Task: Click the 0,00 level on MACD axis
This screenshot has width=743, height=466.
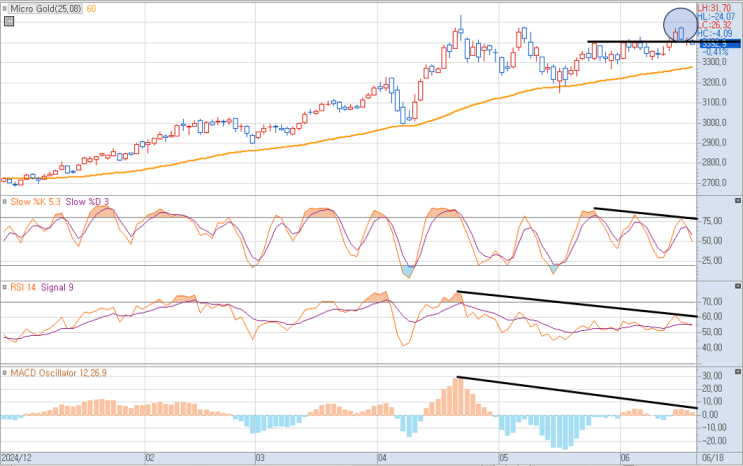Action: click(x=710, y=415)
